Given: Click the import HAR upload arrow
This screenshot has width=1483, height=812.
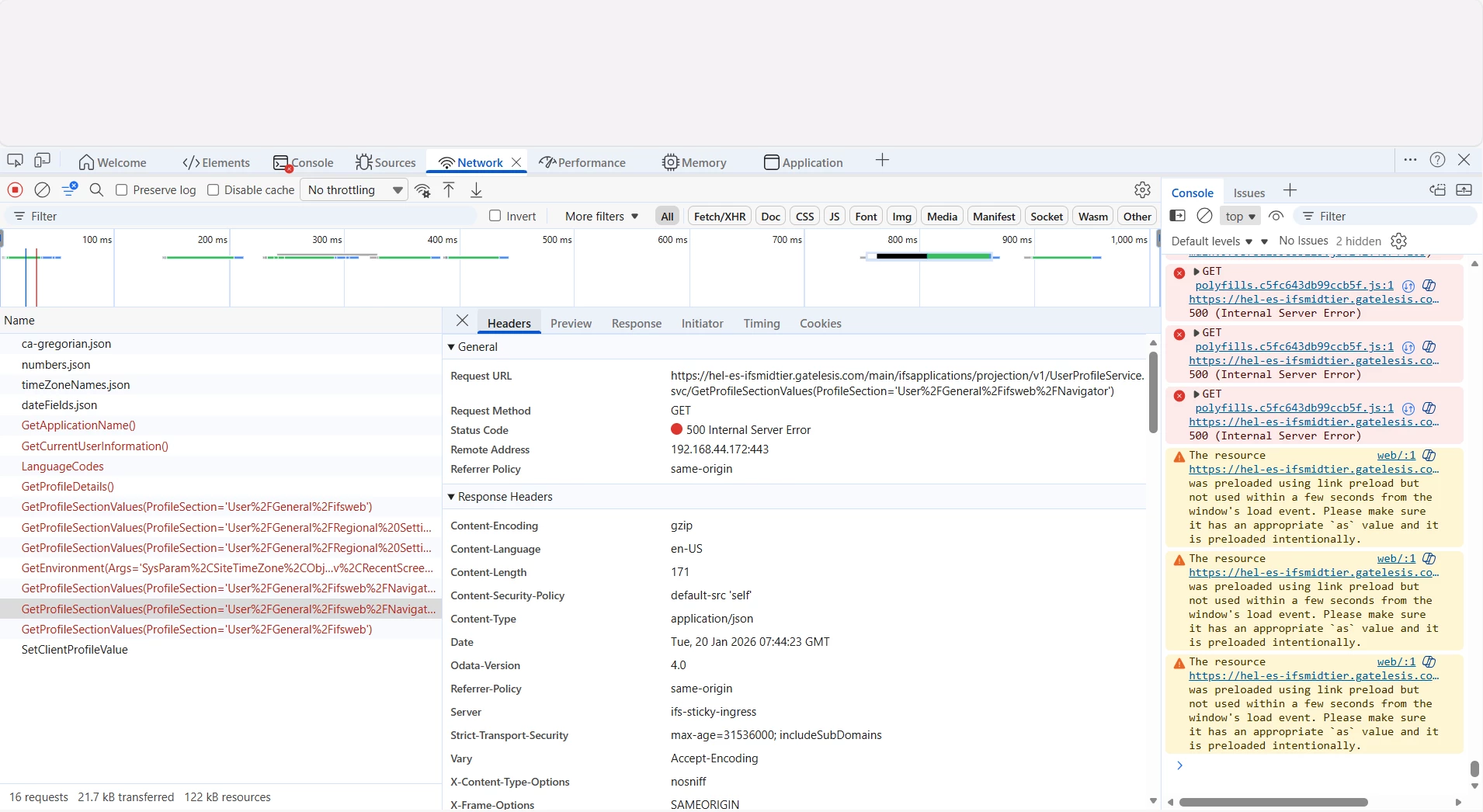Looking at the screenshot, I should coord(449,190).
